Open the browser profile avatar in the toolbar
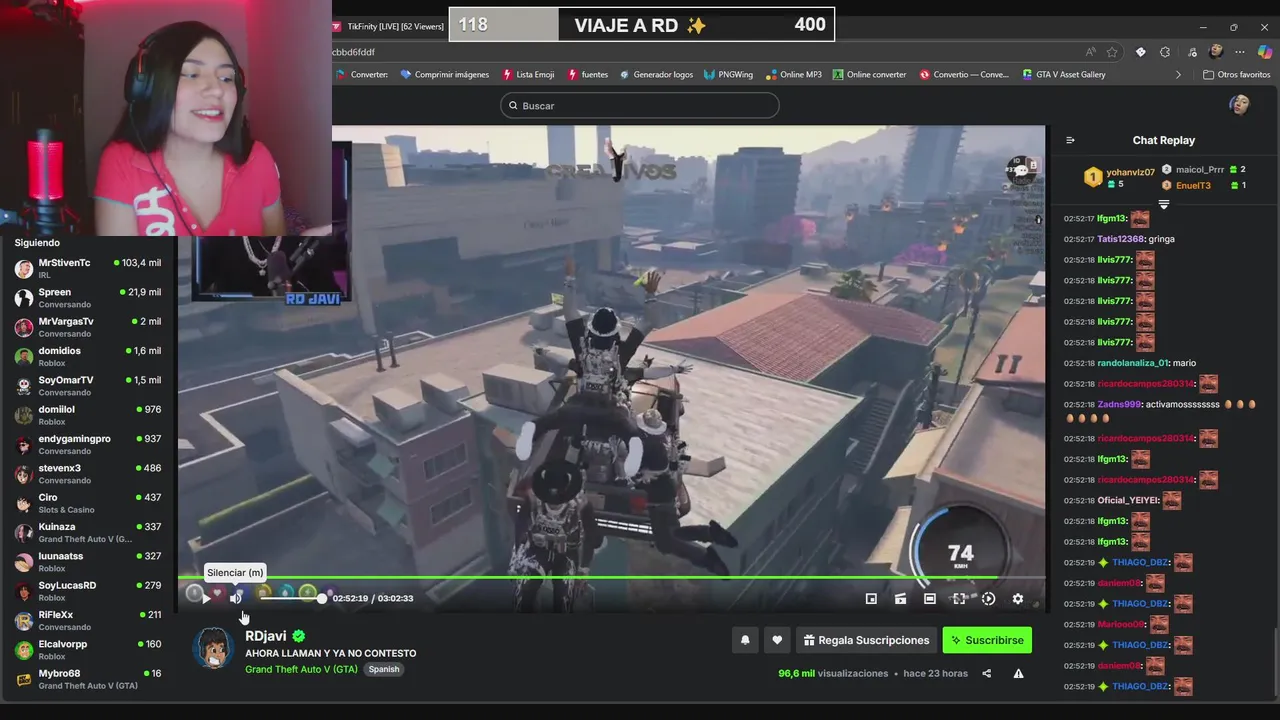The width and height of the screenshot is (1280, 720). 1216,52
